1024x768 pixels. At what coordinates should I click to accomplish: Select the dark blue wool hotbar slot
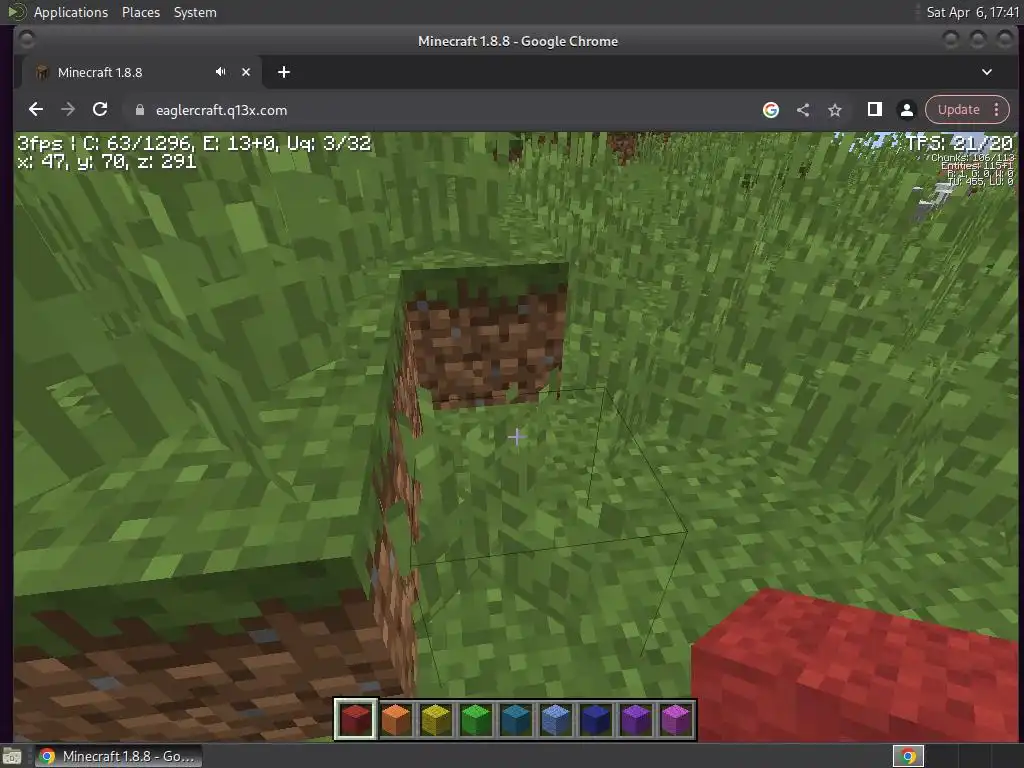point(596,720)
